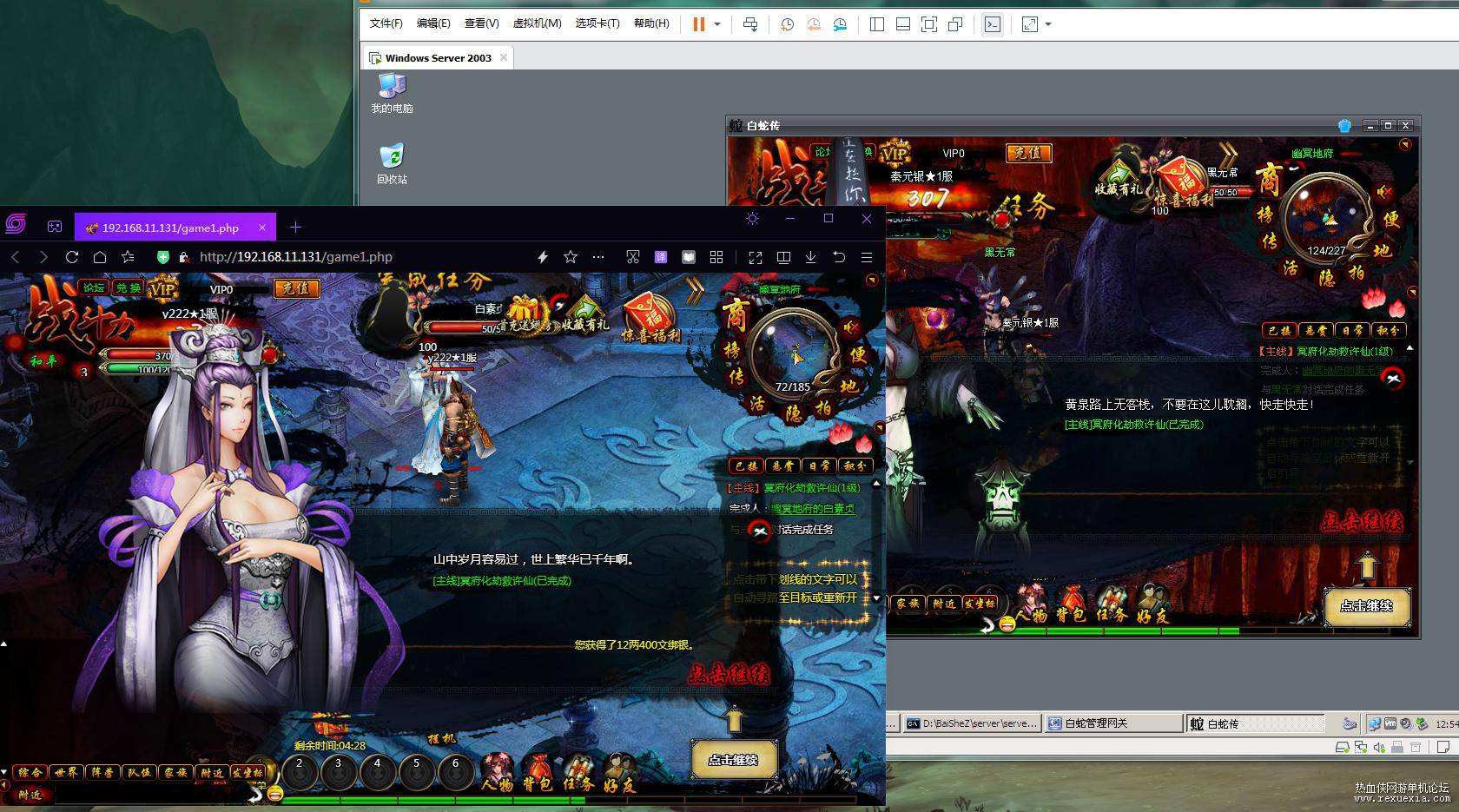This screenshot has width=1459, height=812.
Task: Toggle sound mute icon in 白蛇传 client window
Action: [1383, 191]
